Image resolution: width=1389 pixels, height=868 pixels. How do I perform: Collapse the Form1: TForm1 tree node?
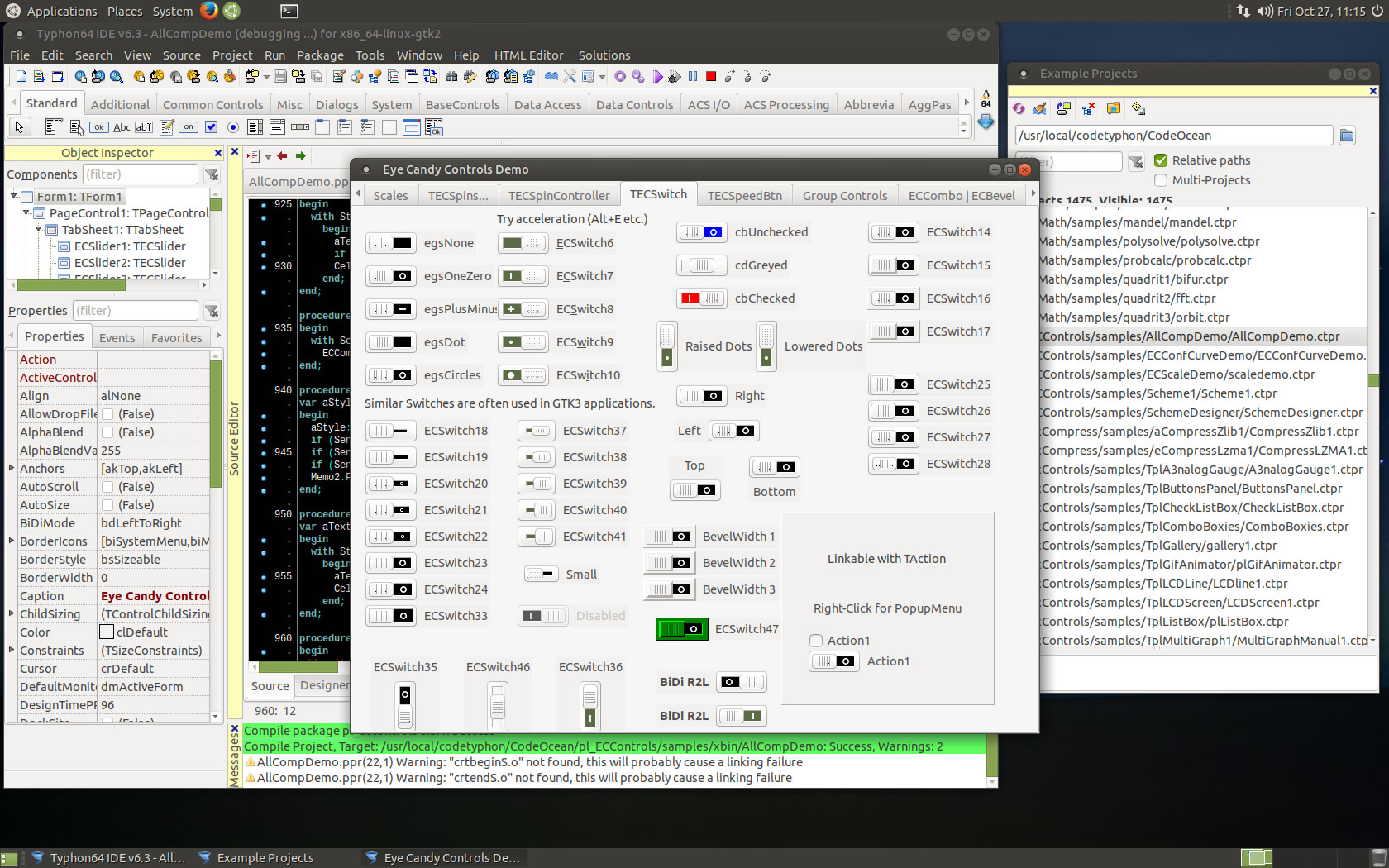(x=14, y=196)
